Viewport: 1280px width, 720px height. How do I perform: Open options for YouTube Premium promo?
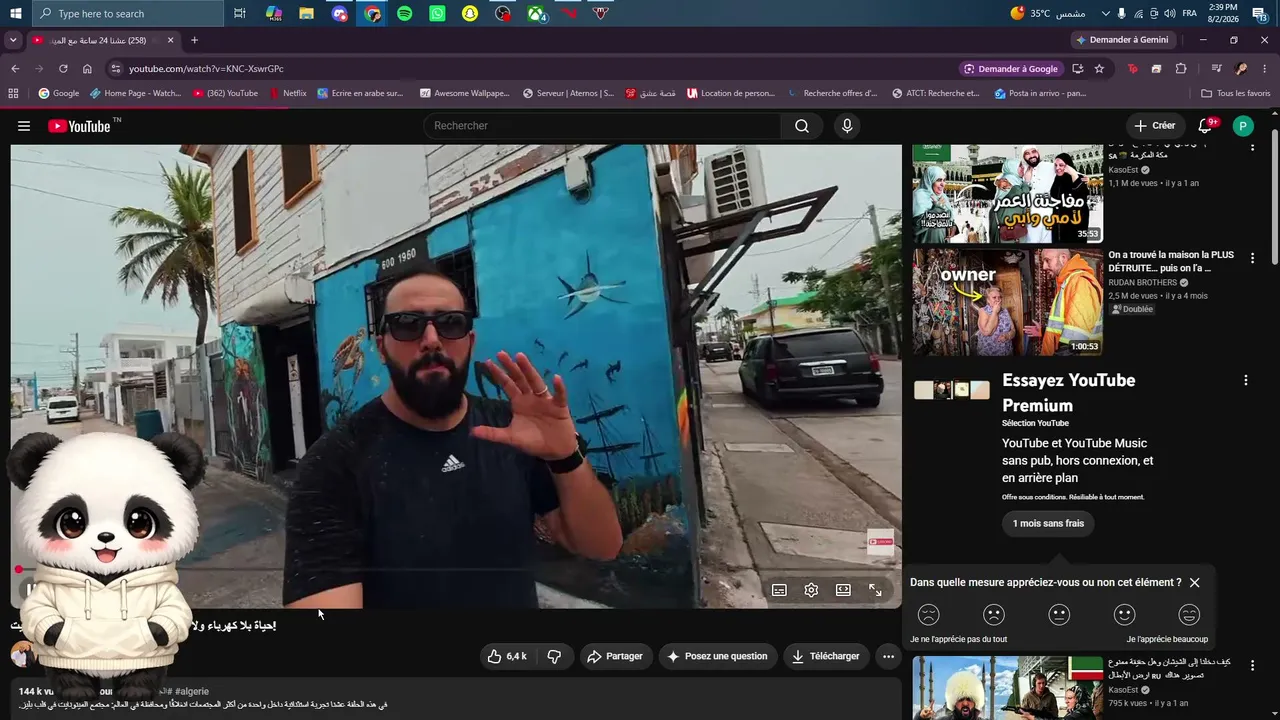[1246, 380]
